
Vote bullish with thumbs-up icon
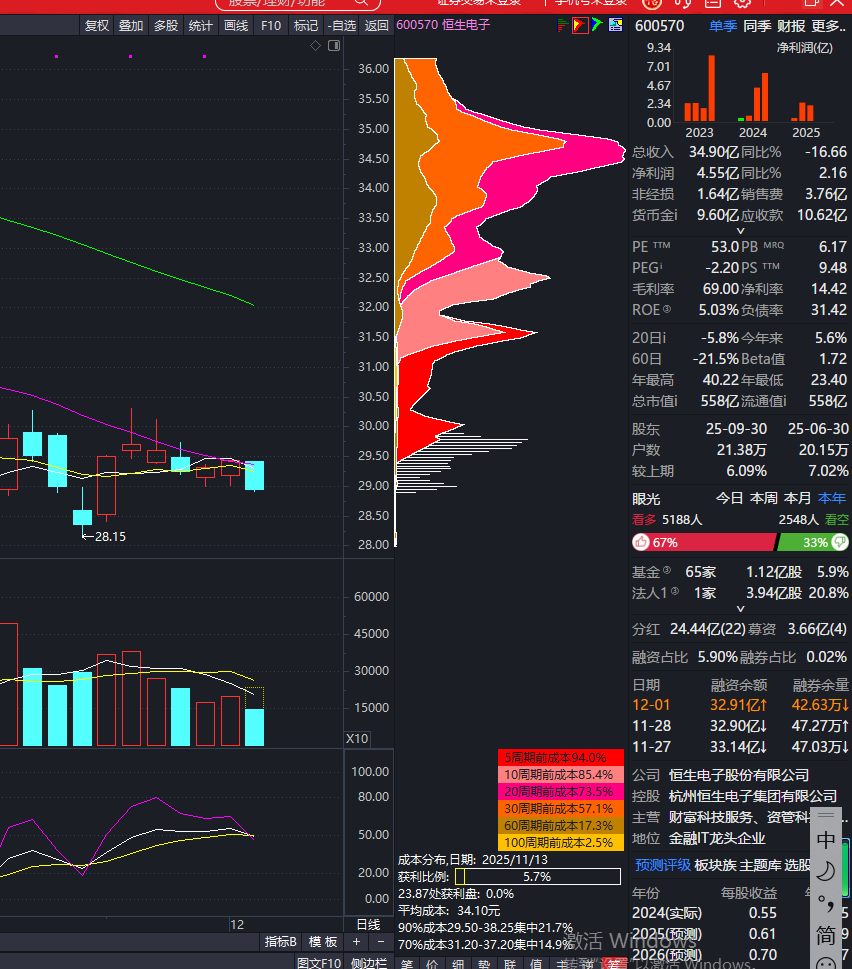pyautogui.click(x=641, y=542)
